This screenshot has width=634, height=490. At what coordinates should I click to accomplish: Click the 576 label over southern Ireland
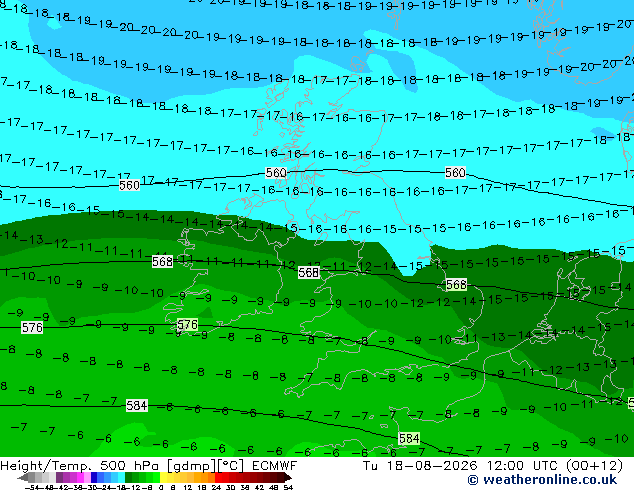pos(188,325)
